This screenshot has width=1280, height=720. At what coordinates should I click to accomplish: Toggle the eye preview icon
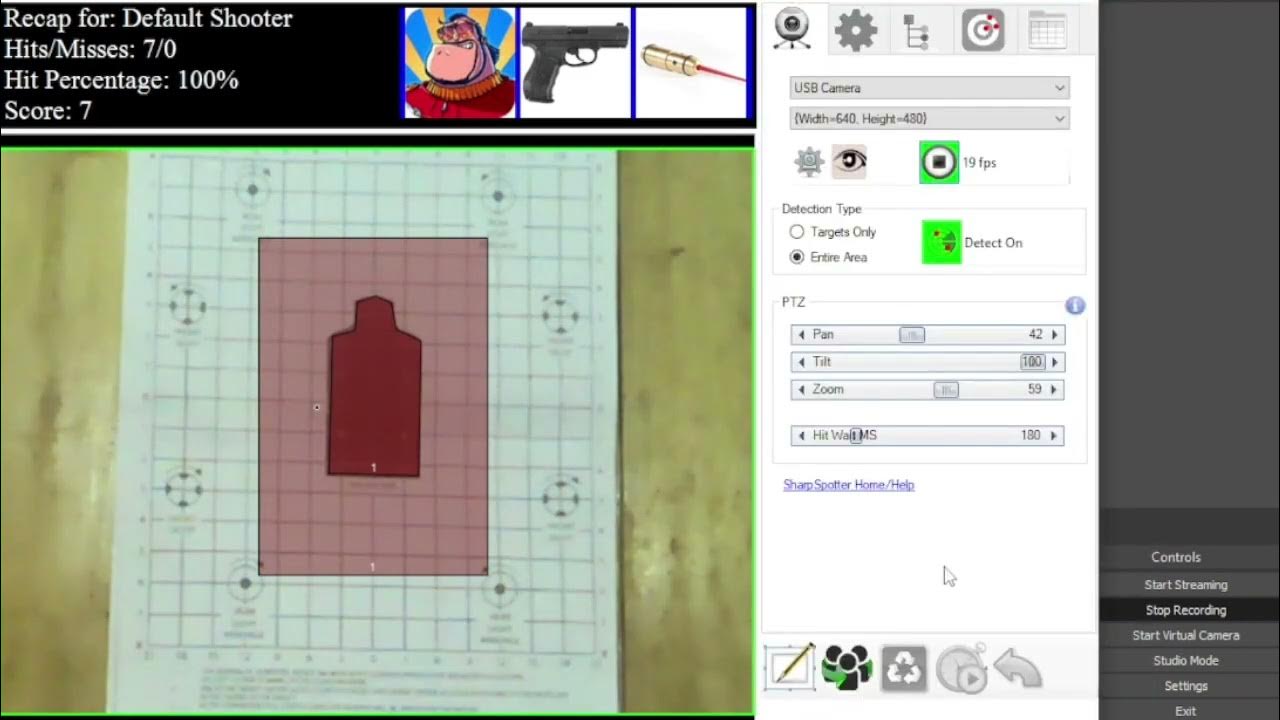pyautogui.click(x=849, y=162)
